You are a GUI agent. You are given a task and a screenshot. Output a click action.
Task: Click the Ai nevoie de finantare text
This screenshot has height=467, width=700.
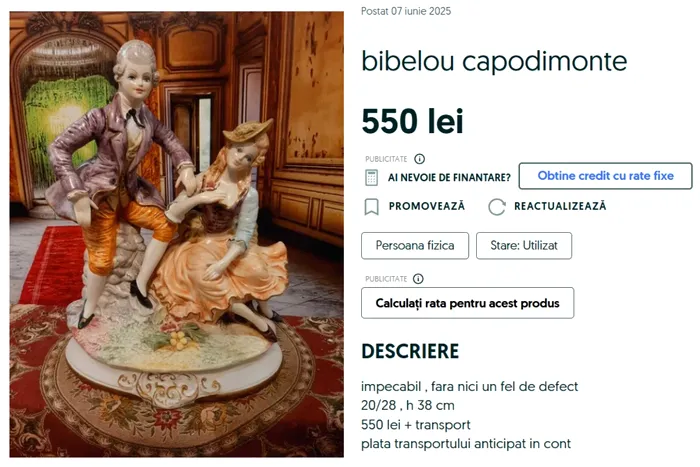point(449,178)
